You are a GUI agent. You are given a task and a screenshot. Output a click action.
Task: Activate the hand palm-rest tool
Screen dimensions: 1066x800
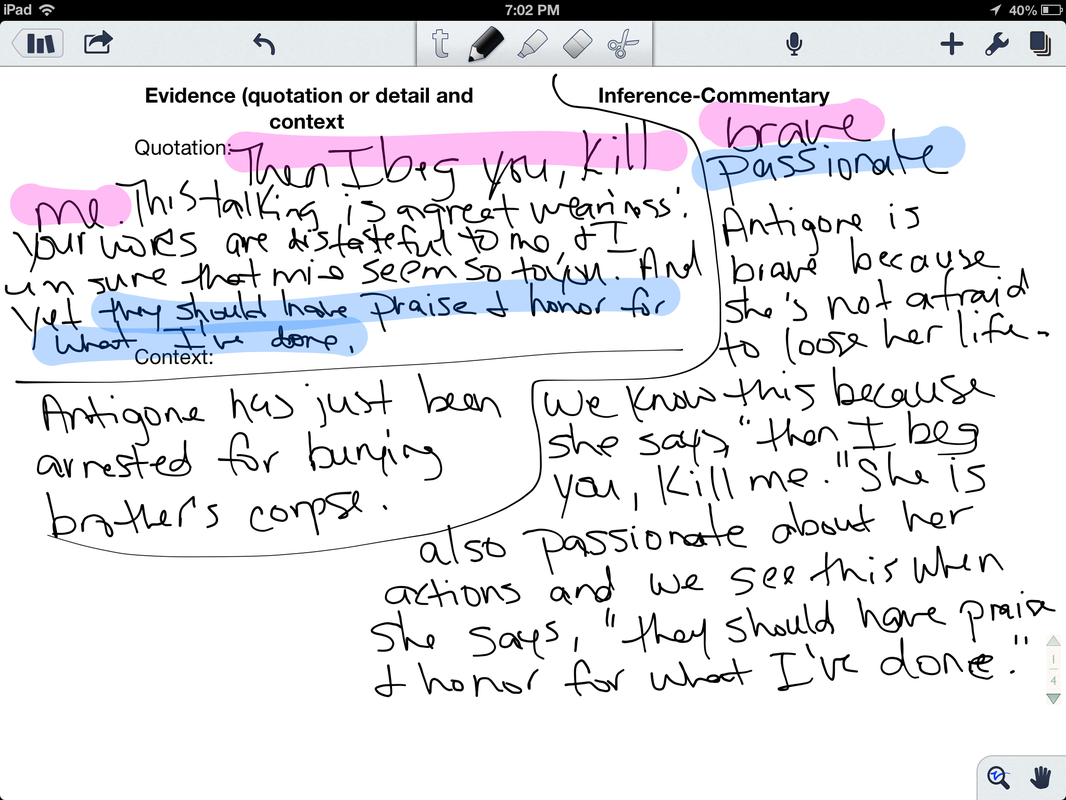coord(1040,777)
